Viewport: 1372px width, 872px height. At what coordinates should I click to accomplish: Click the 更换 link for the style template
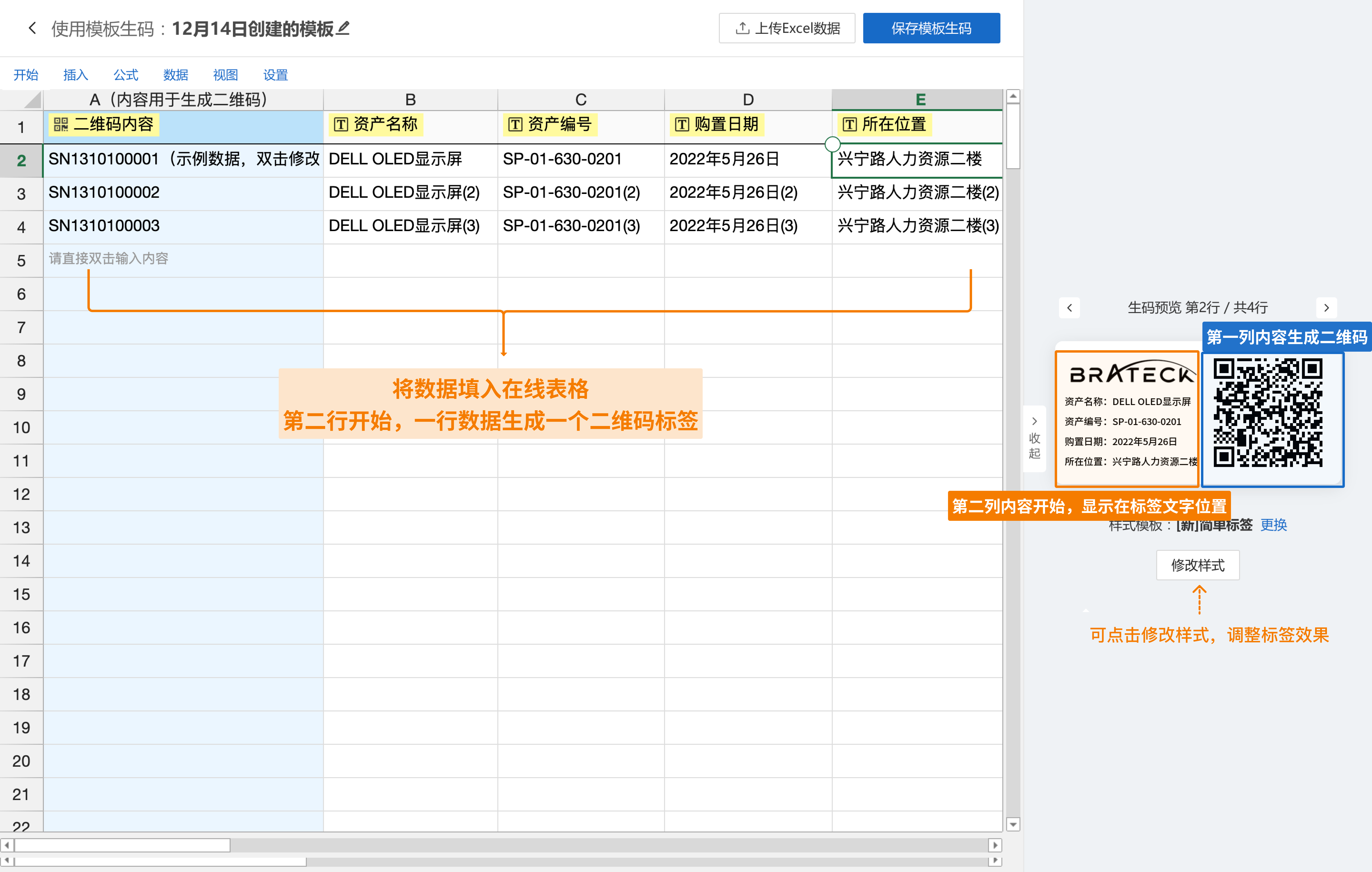[1273, 525]
